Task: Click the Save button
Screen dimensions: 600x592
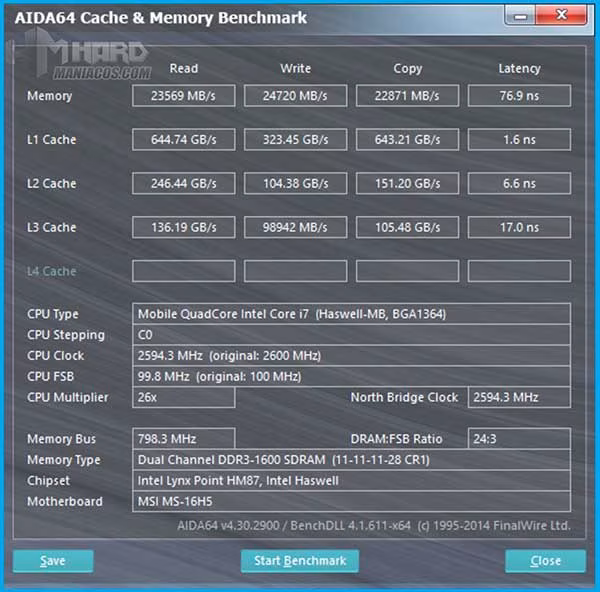Action: click(x=53, y=561)
